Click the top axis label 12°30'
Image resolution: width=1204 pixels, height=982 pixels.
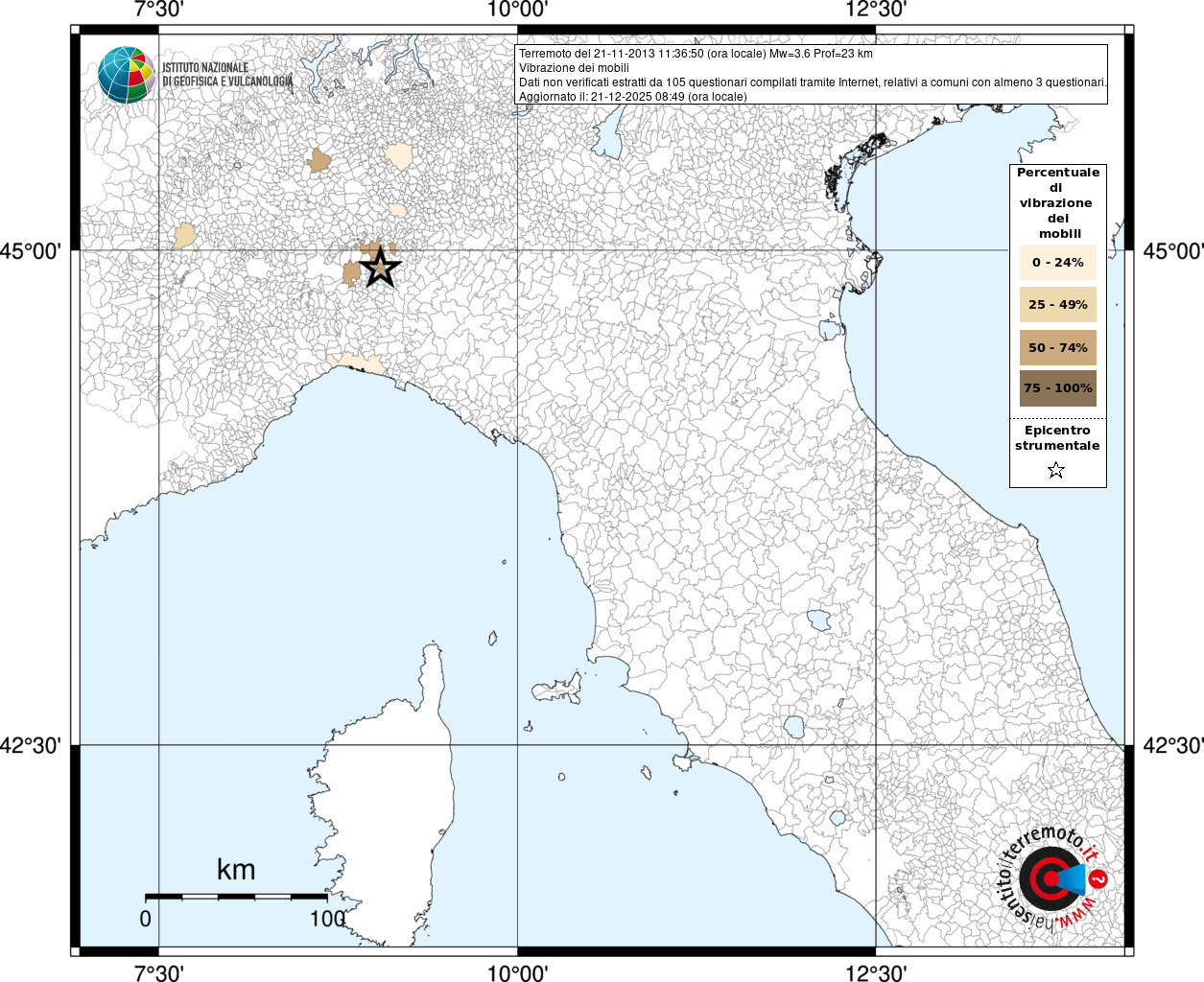876,10
